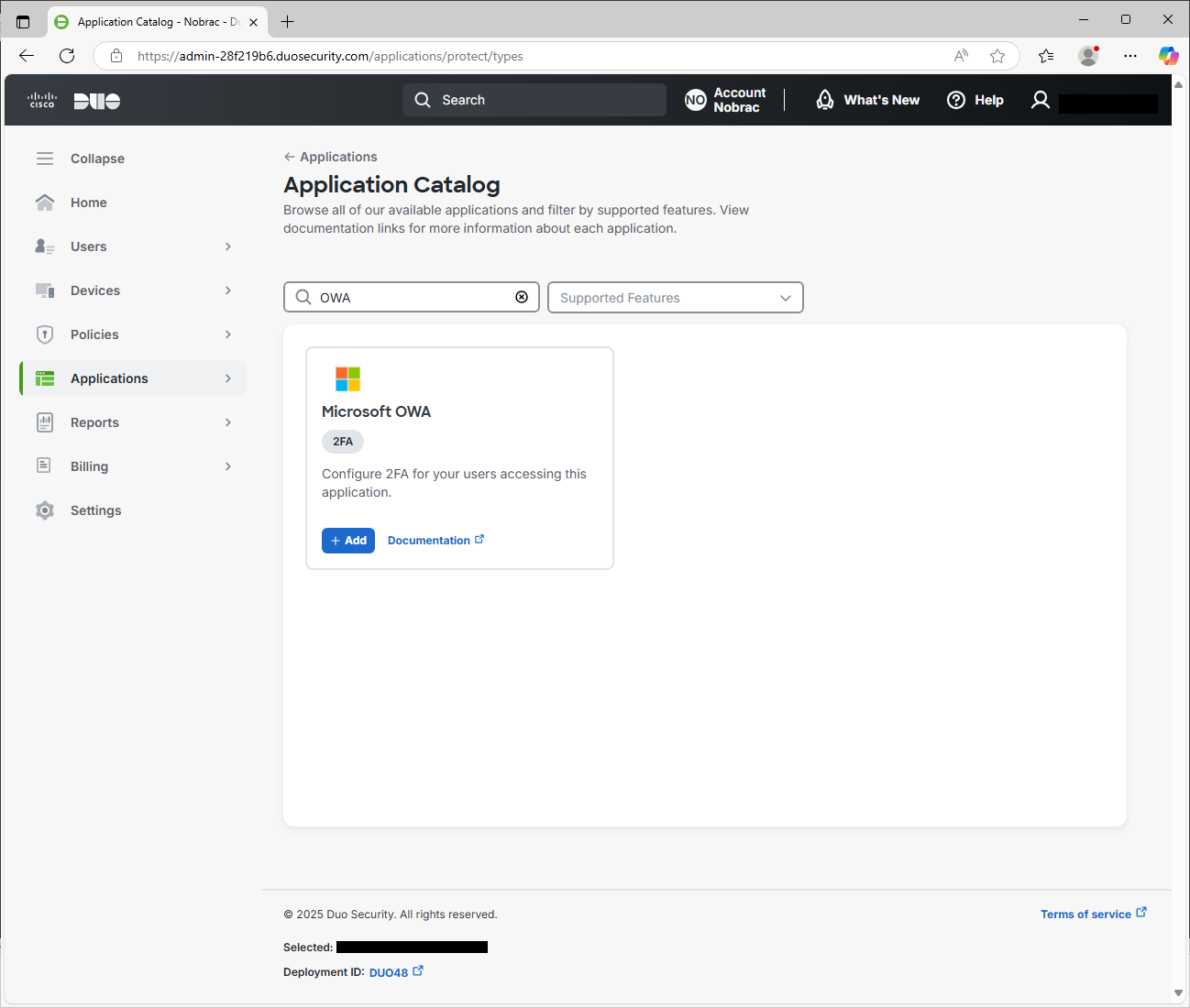1190x1008 pixels.
Task: Open Microsoft OWA Documentation link
Action: click(x=435, y=541)
